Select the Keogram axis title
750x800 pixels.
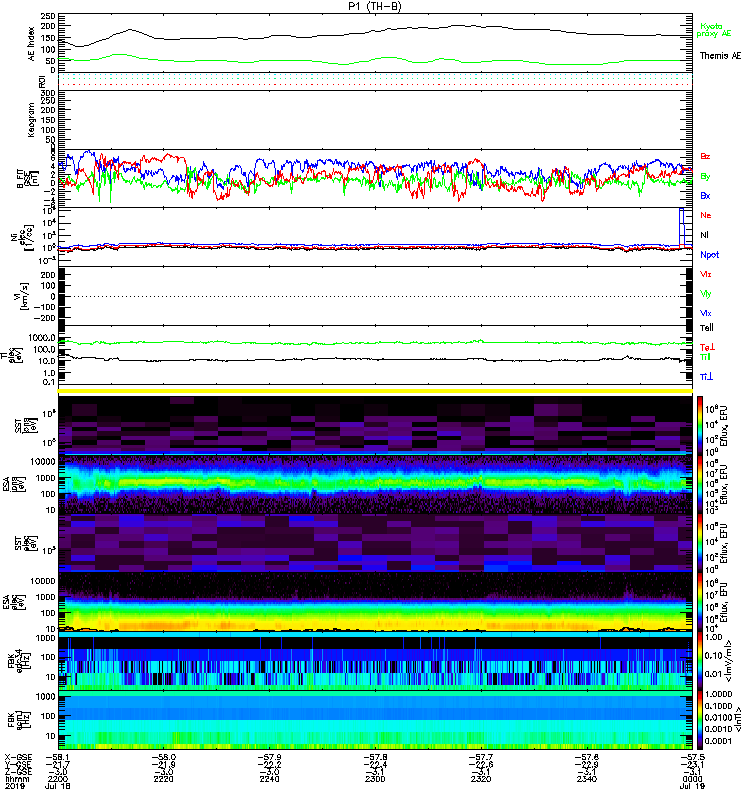[31, 119]
